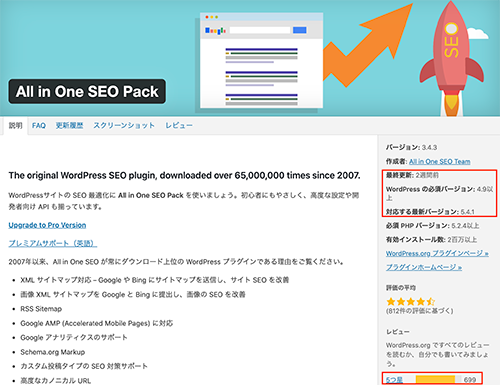Click the 699 five-star count
The image size is (500, 385).
coord(470,380)
